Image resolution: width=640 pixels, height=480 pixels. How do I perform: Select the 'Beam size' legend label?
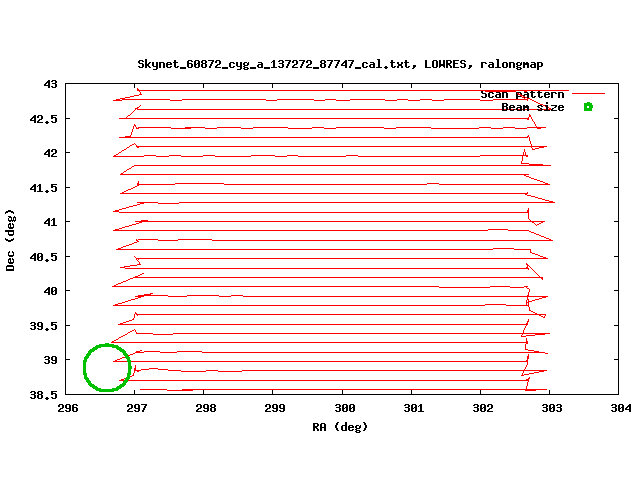(x=533, y=107)
